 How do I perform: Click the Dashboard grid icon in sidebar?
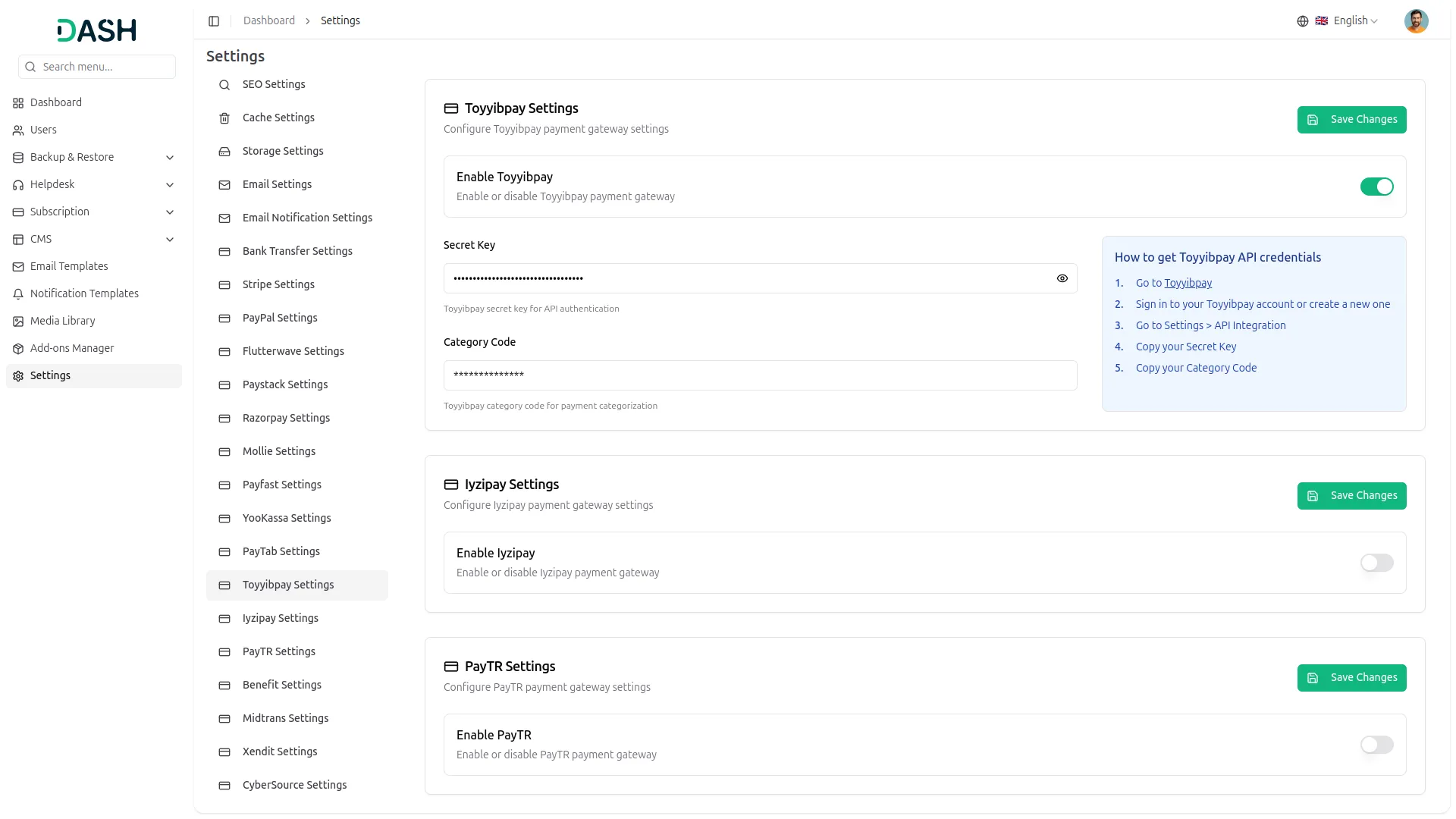coord(18,103)
